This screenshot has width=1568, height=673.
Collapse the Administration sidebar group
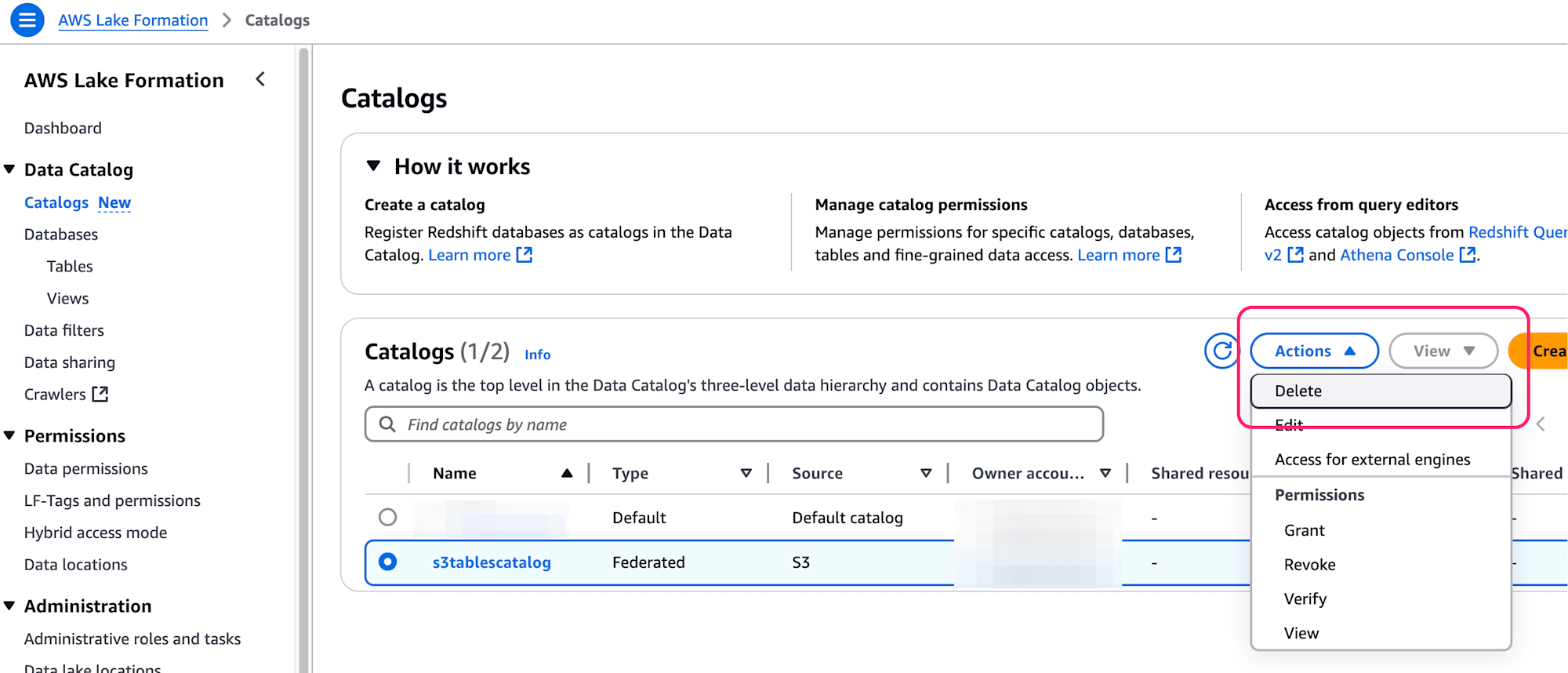(9, 606)
